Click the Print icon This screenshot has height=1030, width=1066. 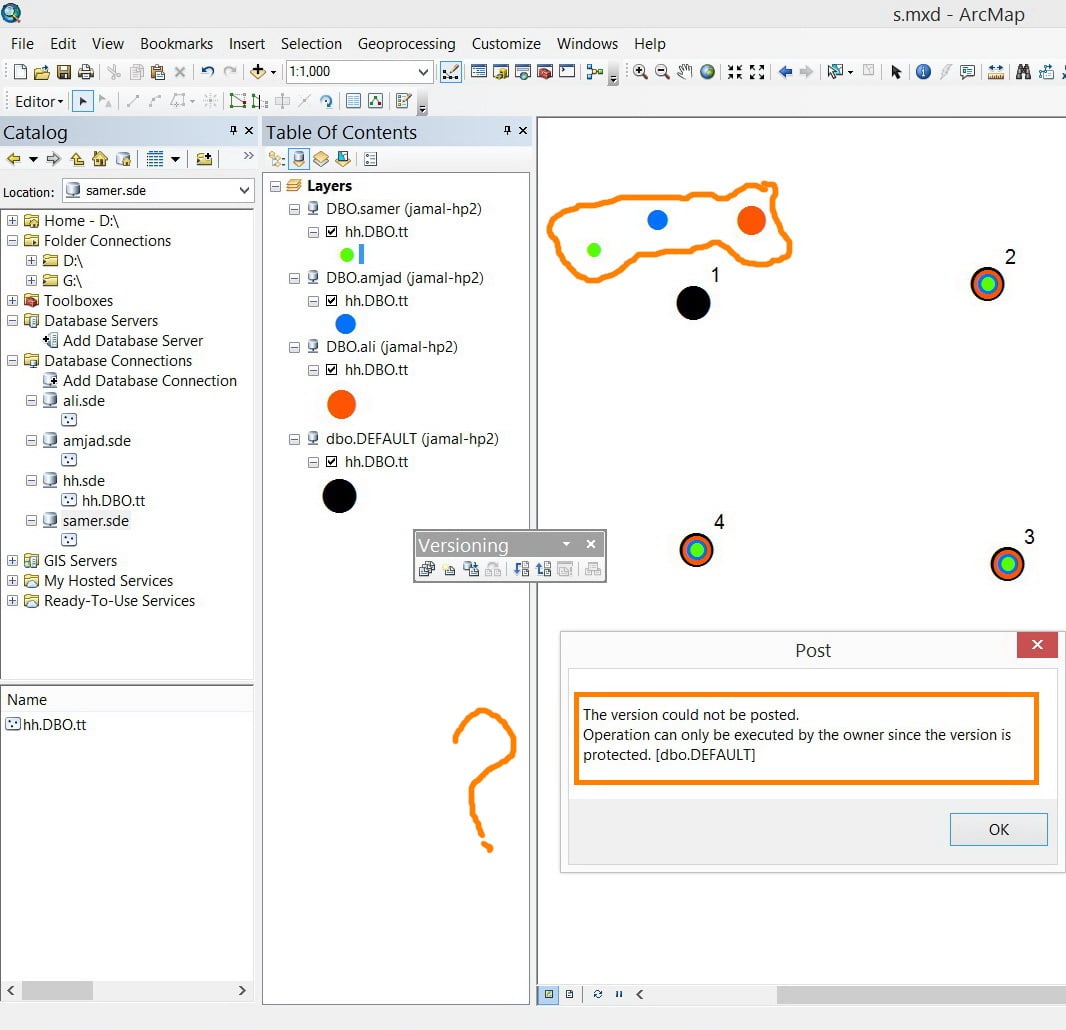coord(86,72)
